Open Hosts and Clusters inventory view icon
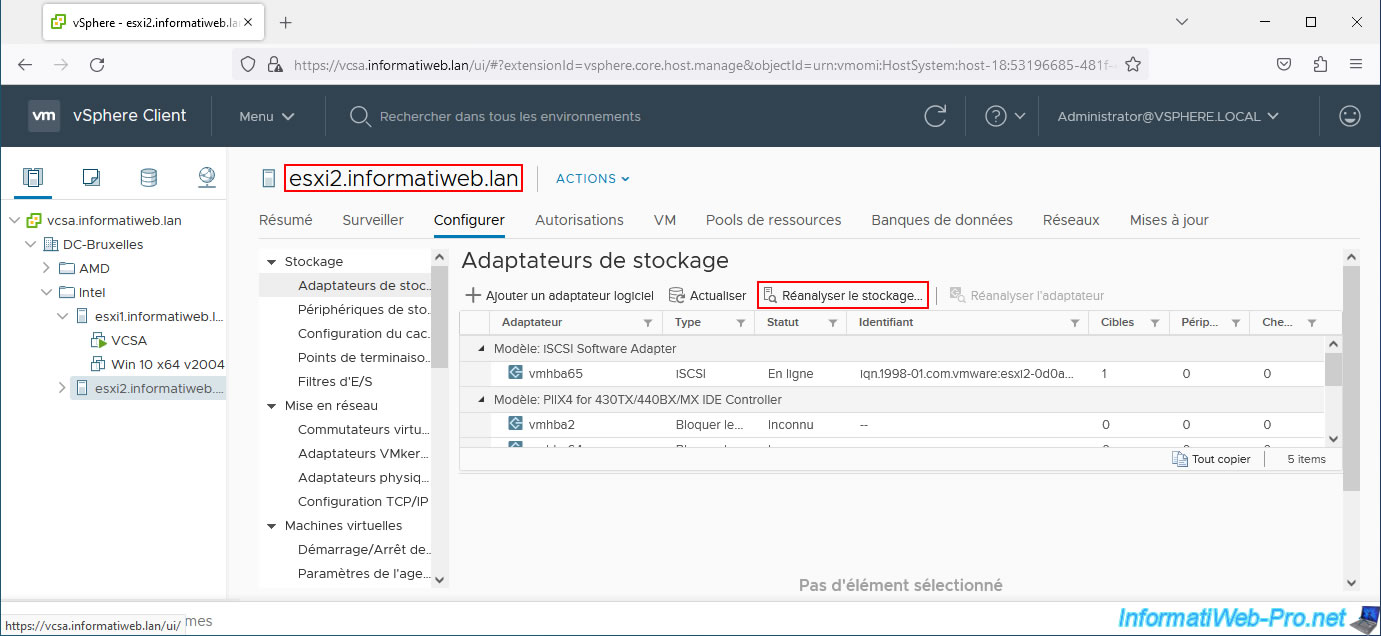1381x636 pixels. [33, 178]
